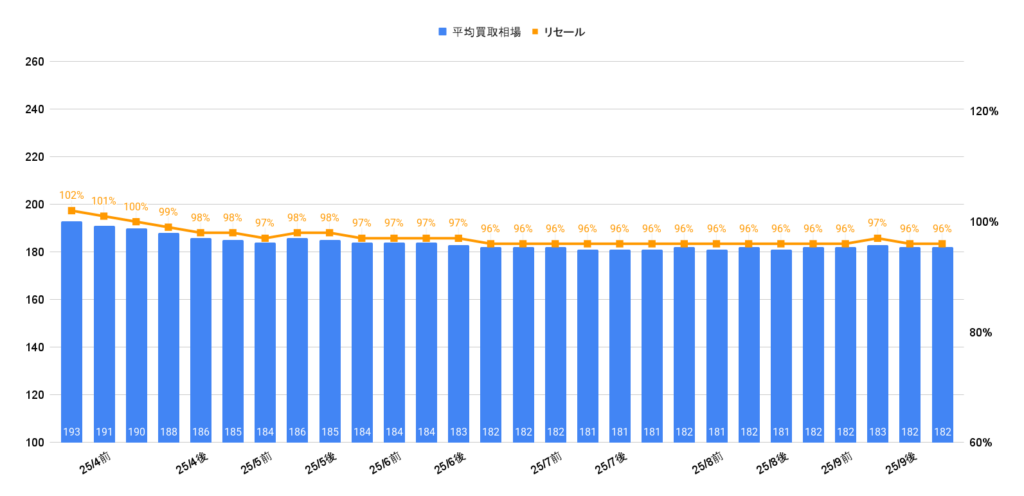Click the bar labeled 188
1024x496 pixels.
(168, 336)
